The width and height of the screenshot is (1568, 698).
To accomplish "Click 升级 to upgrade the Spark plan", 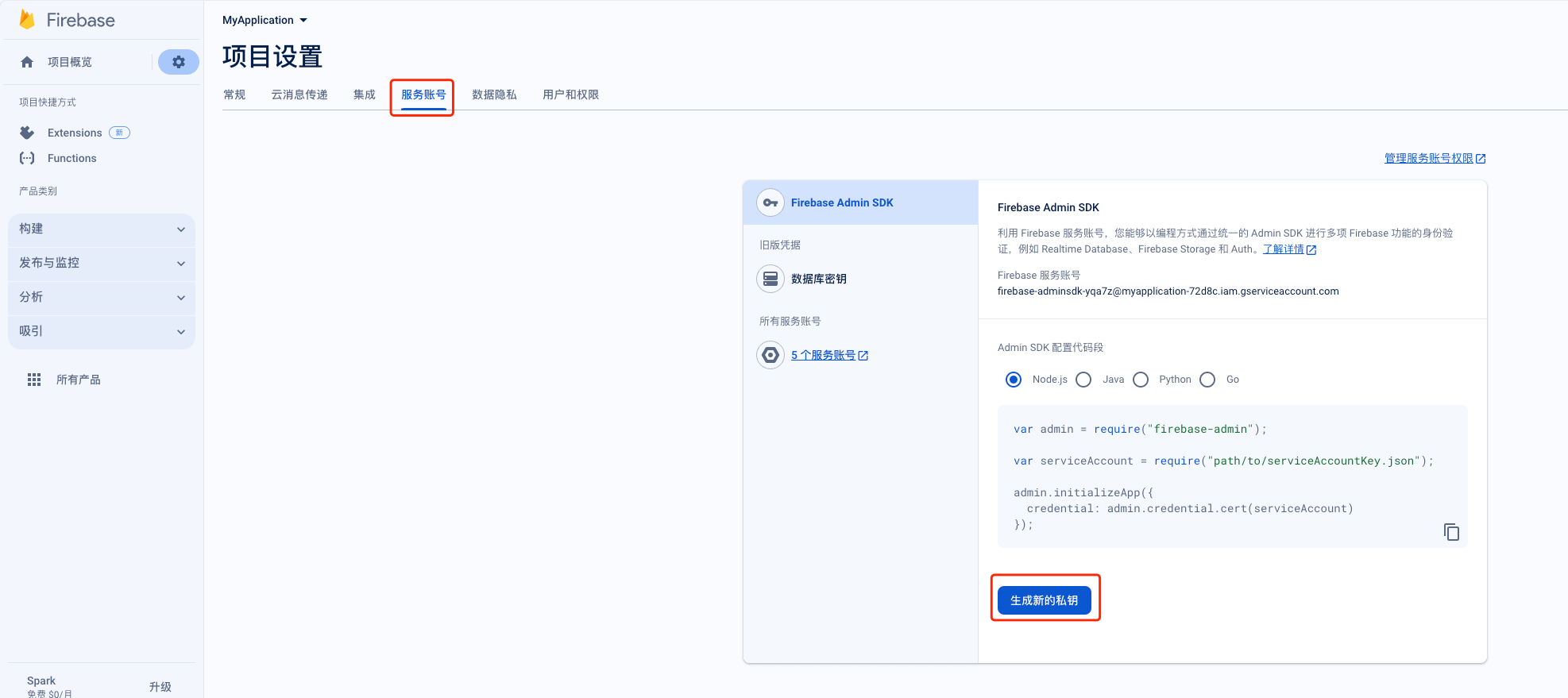I will tap(160, 687).
